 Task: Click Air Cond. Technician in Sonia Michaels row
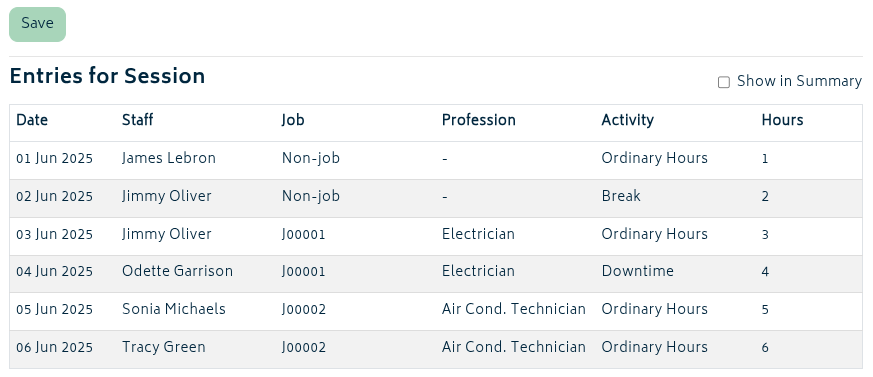514,310
